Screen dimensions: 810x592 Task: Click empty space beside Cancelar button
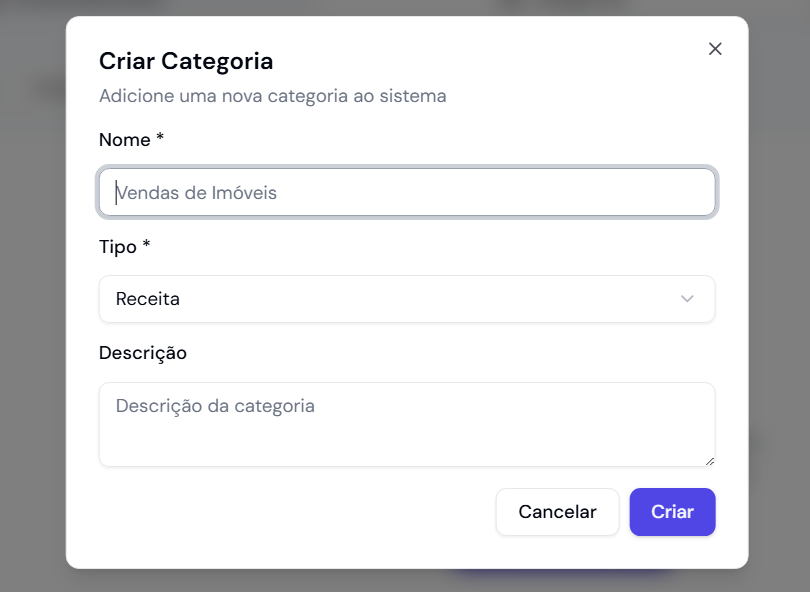click(x=300, y=512)
